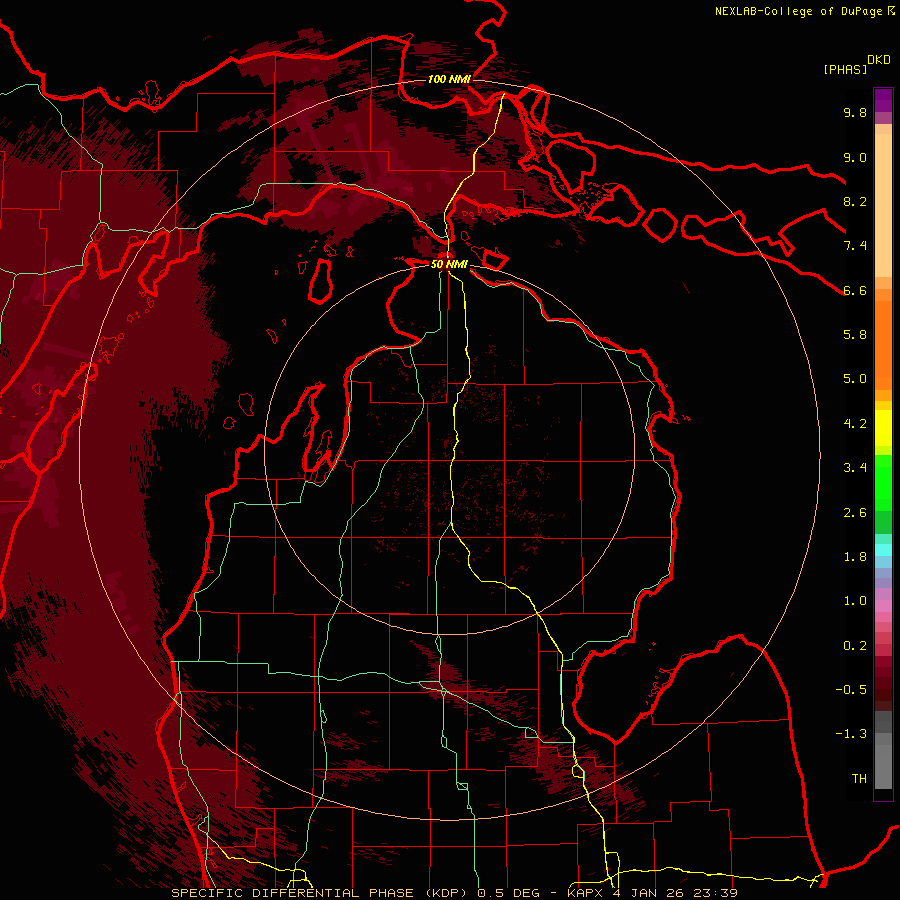Select the 8.2 legend value
This screenshot has width=900, height=900.
tap(855, 201)
